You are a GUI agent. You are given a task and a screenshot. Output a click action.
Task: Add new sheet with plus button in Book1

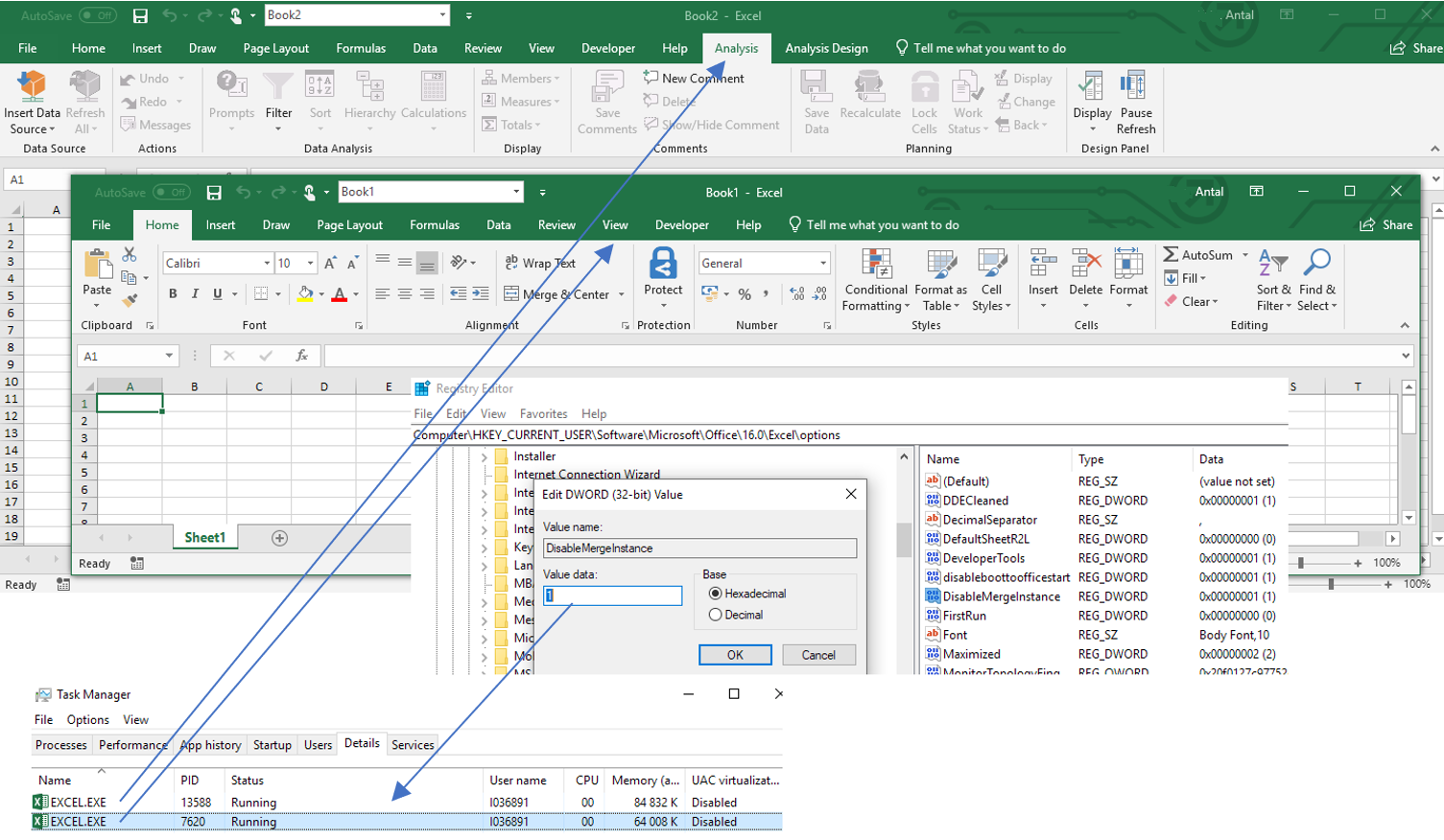(x=279, y=538)
